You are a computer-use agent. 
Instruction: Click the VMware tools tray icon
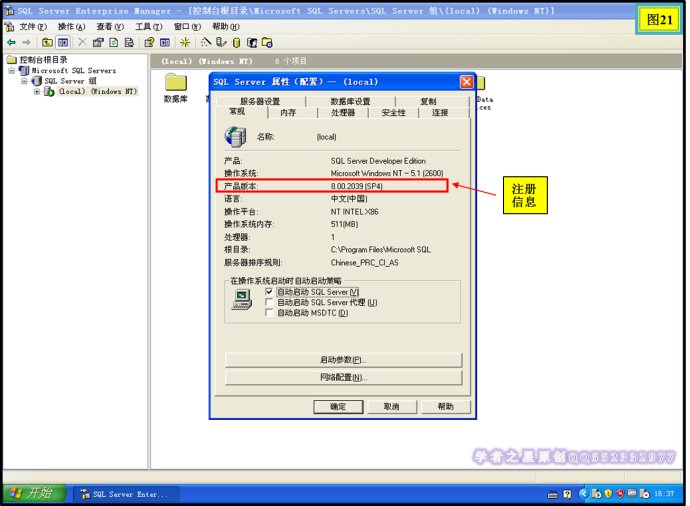point(632,493)
